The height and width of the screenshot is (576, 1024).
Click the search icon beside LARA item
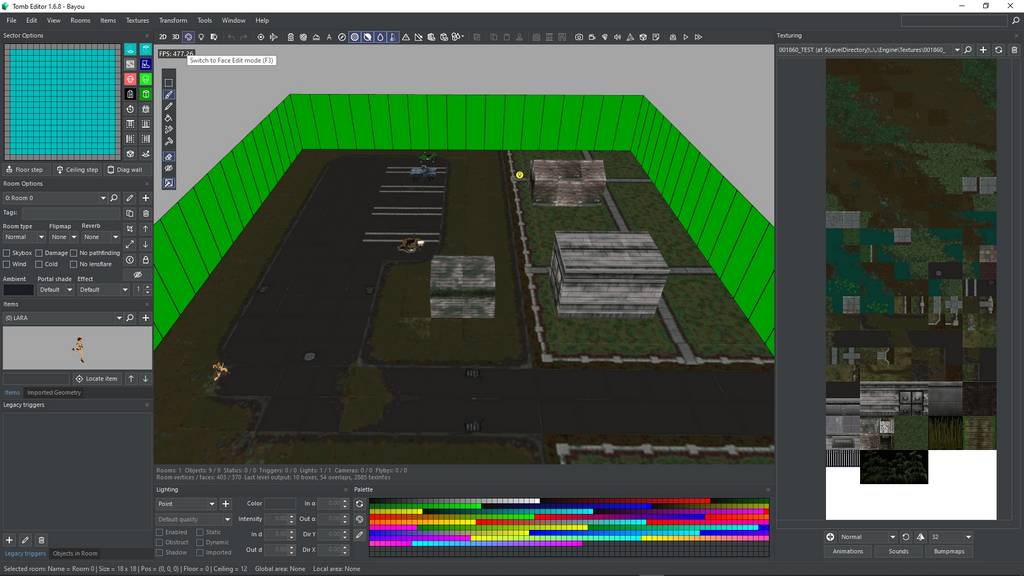pyautogui.click(x=130, y=318)
